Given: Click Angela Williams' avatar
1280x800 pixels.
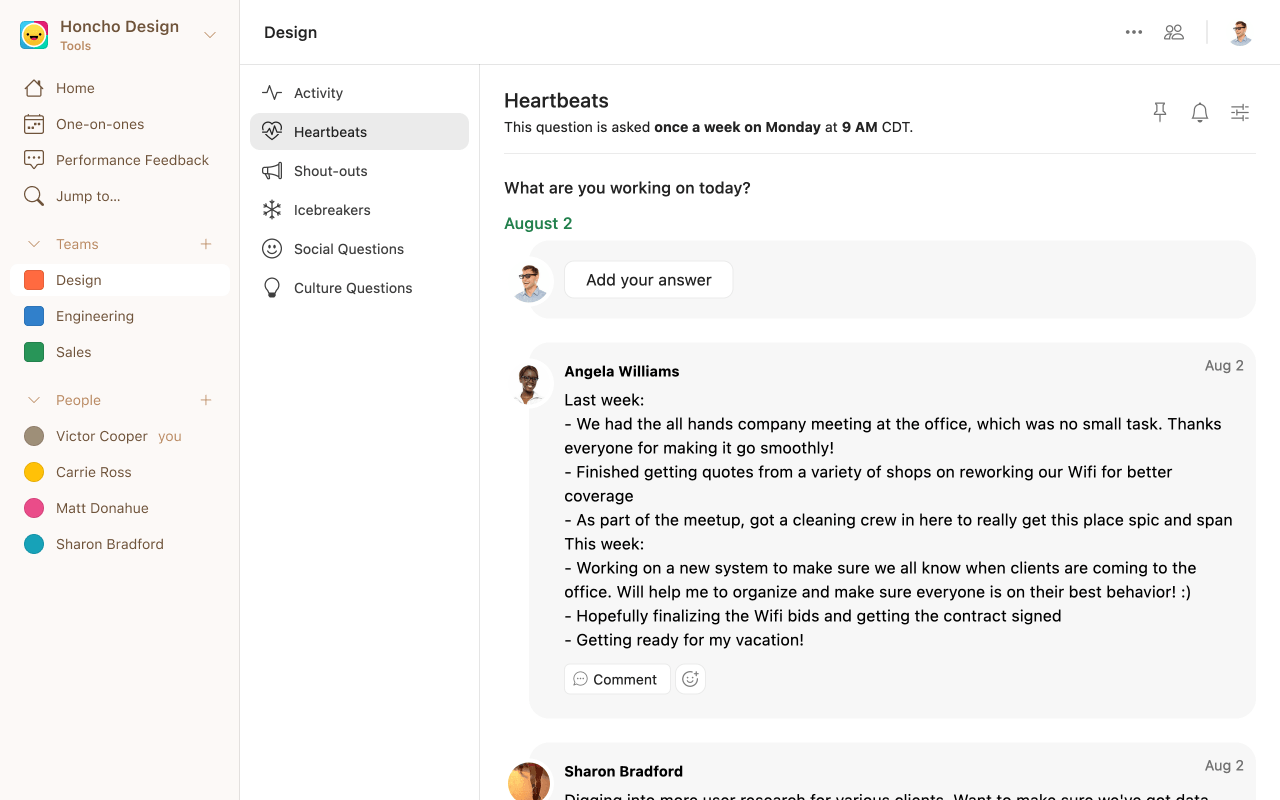Looking at the screenshot, I should click(x=530, y=383).
